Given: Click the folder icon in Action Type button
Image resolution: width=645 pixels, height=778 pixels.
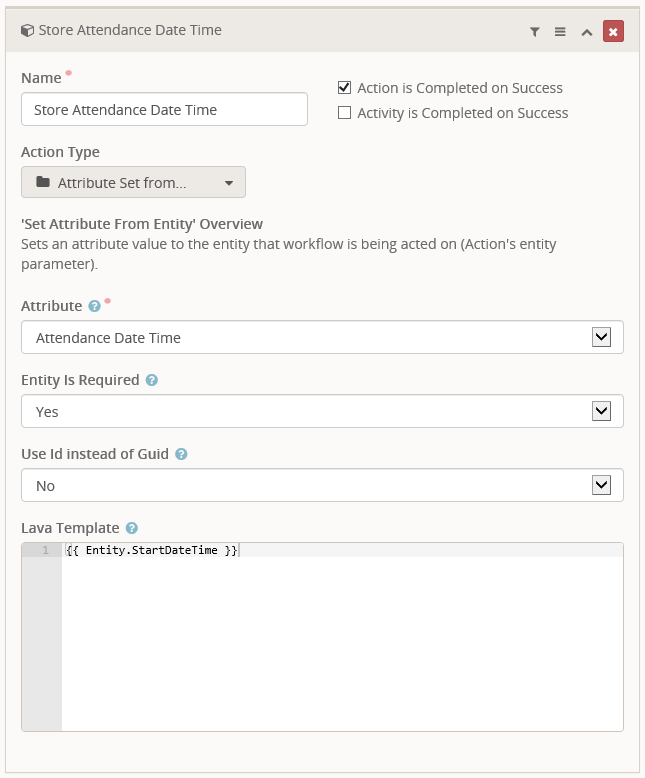Looking at the screenshot, I should coord(42,183).
